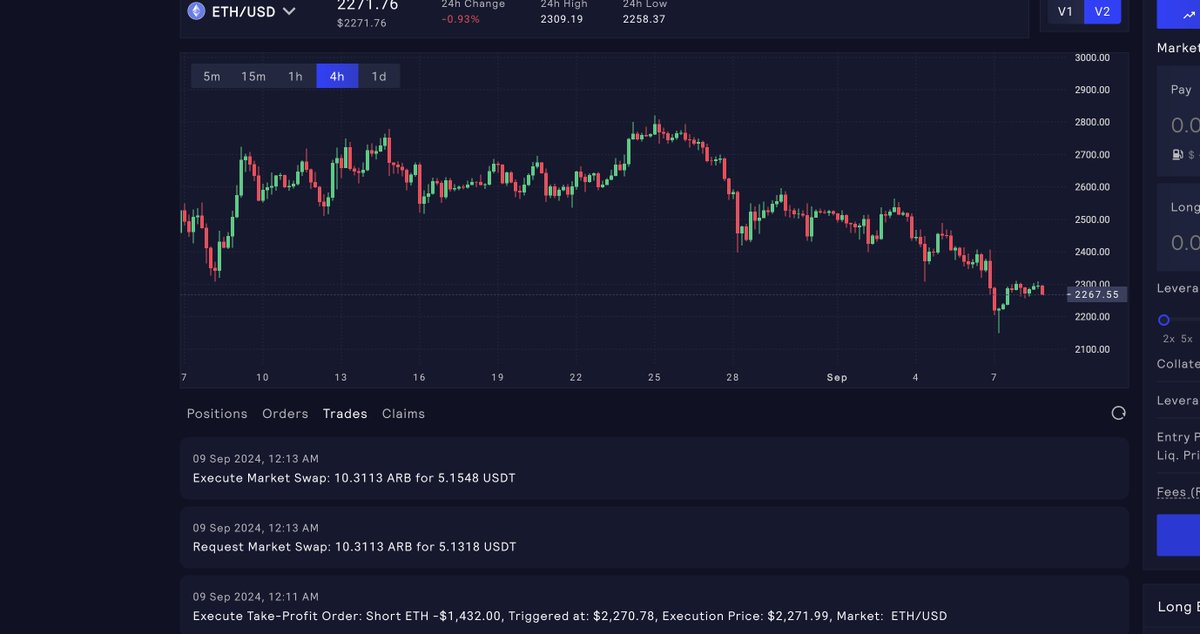The height and width of the screenshot is (634, 1200).
Task: Click the gas pump icon under Pay
Action: (1178, 155)
